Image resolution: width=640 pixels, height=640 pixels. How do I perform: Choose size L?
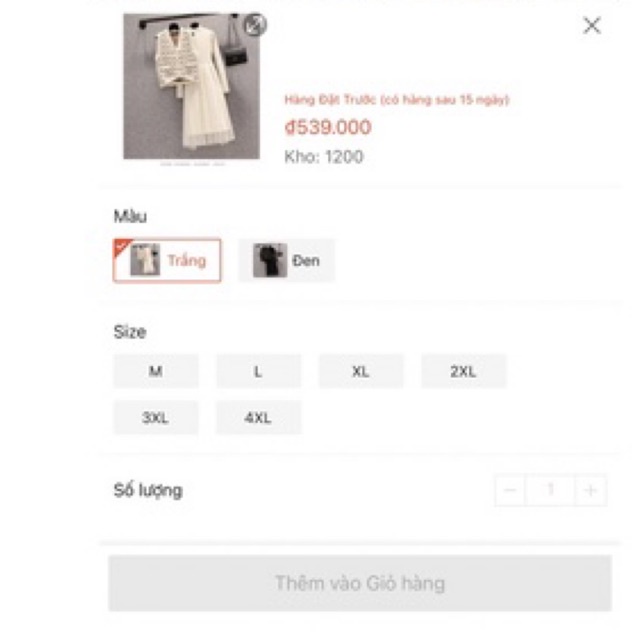(258, 371)
